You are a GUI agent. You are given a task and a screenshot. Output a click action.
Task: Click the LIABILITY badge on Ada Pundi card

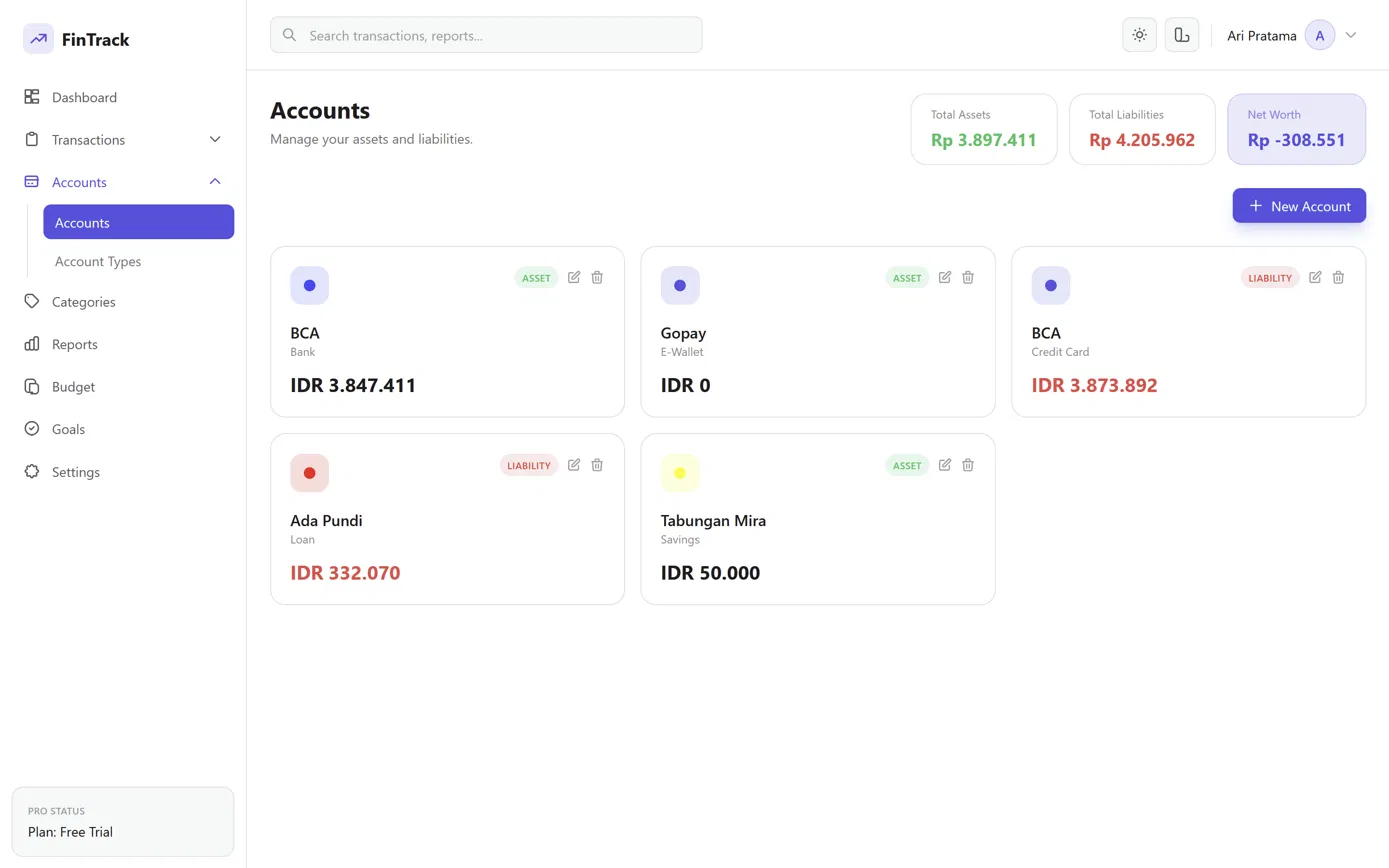click(x=529, y=465)
